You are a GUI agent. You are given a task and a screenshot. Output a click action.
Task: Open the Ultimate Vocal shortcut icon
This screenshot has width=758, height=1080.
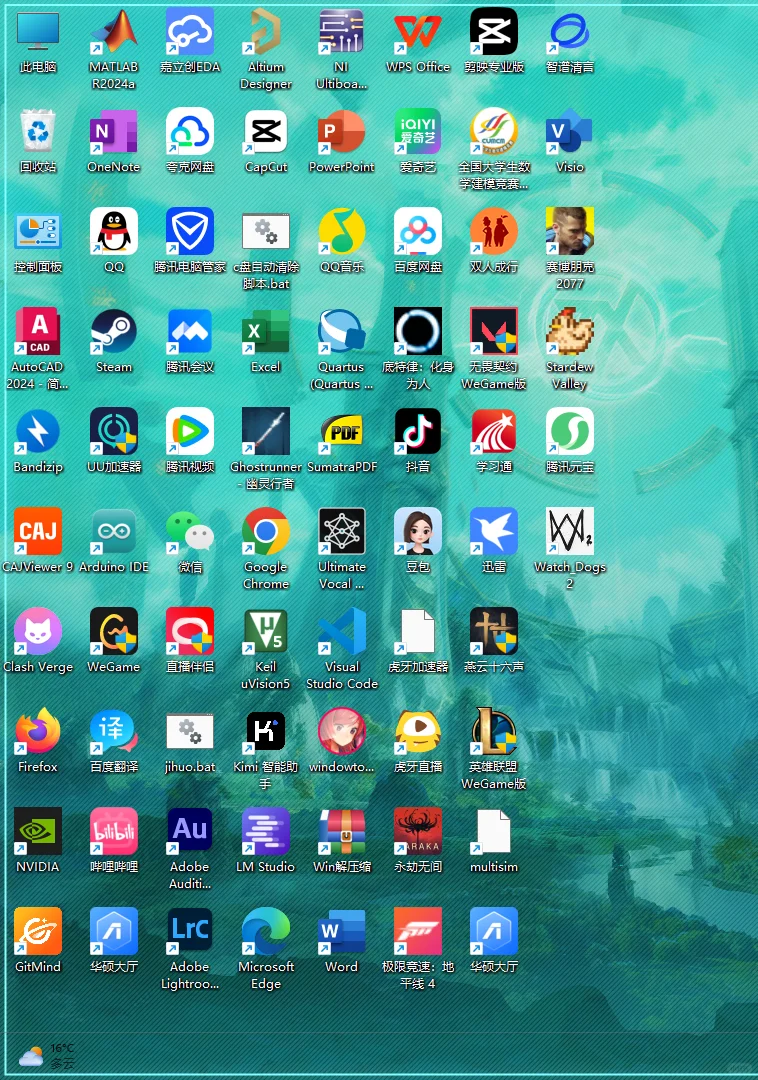coord(341,531)
